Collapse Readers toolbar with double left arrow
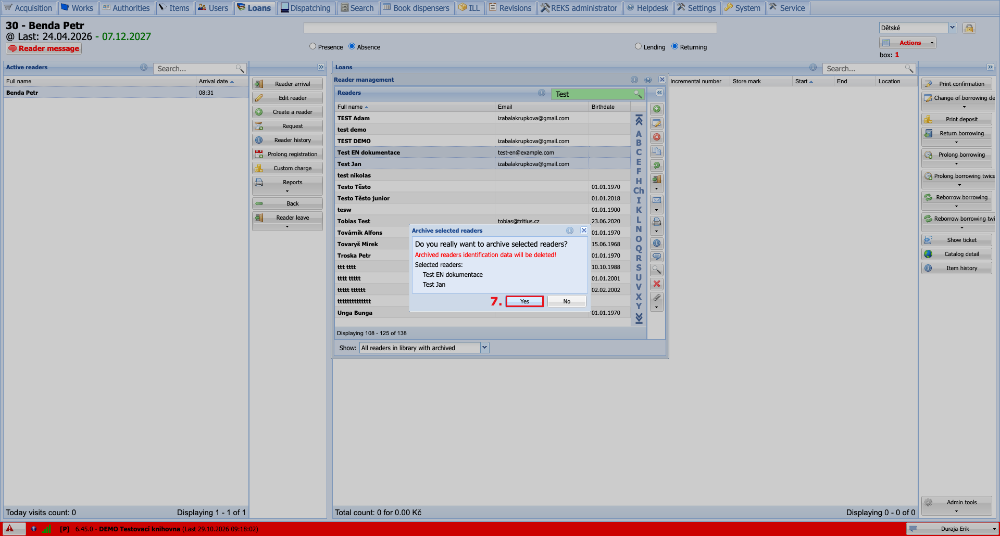This screenshot has width=1000, height=536. [x=658, y=93]
